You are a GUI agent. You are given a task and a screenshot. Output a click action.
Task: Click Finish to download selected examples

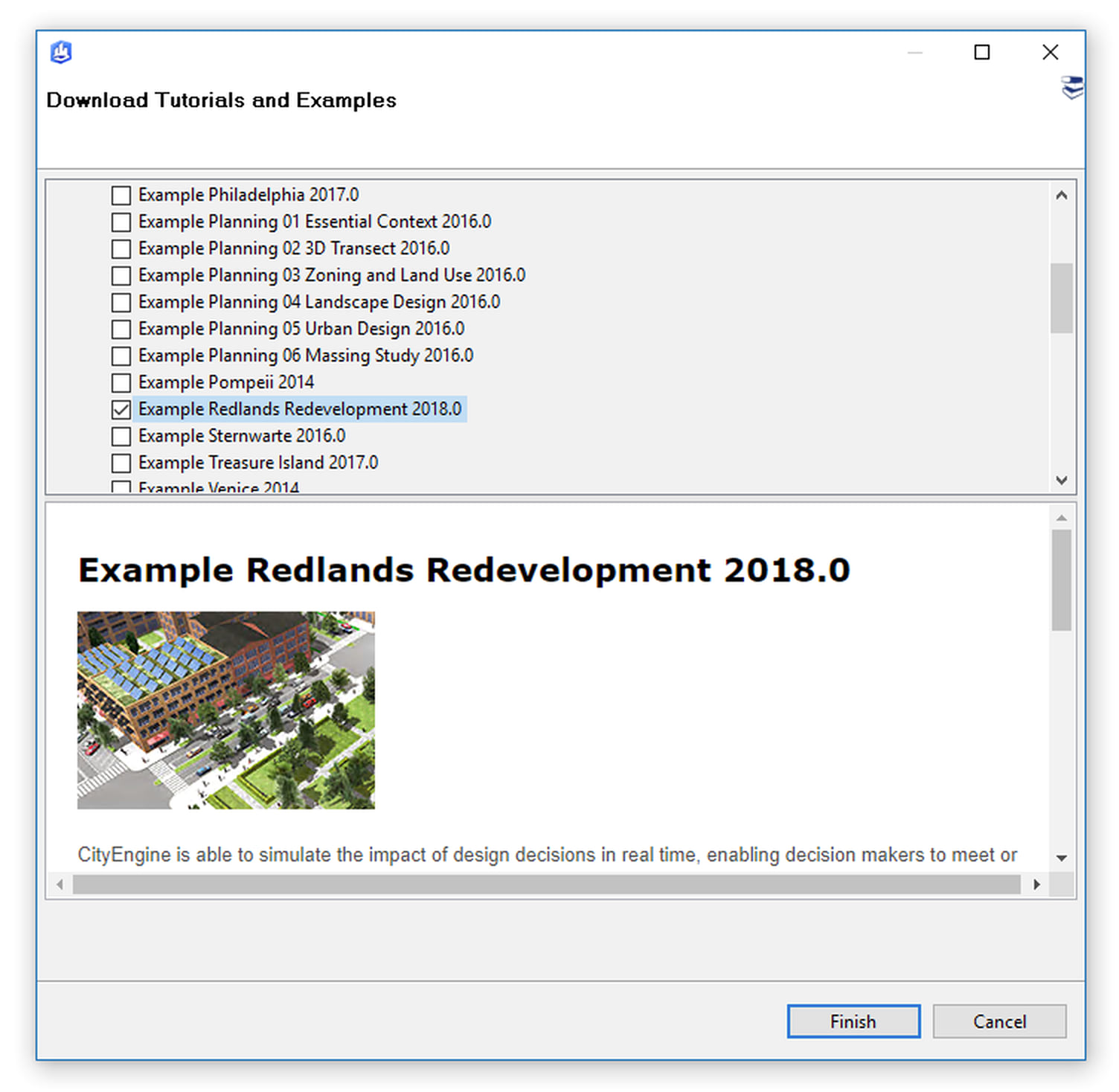tap(853, 1021)
